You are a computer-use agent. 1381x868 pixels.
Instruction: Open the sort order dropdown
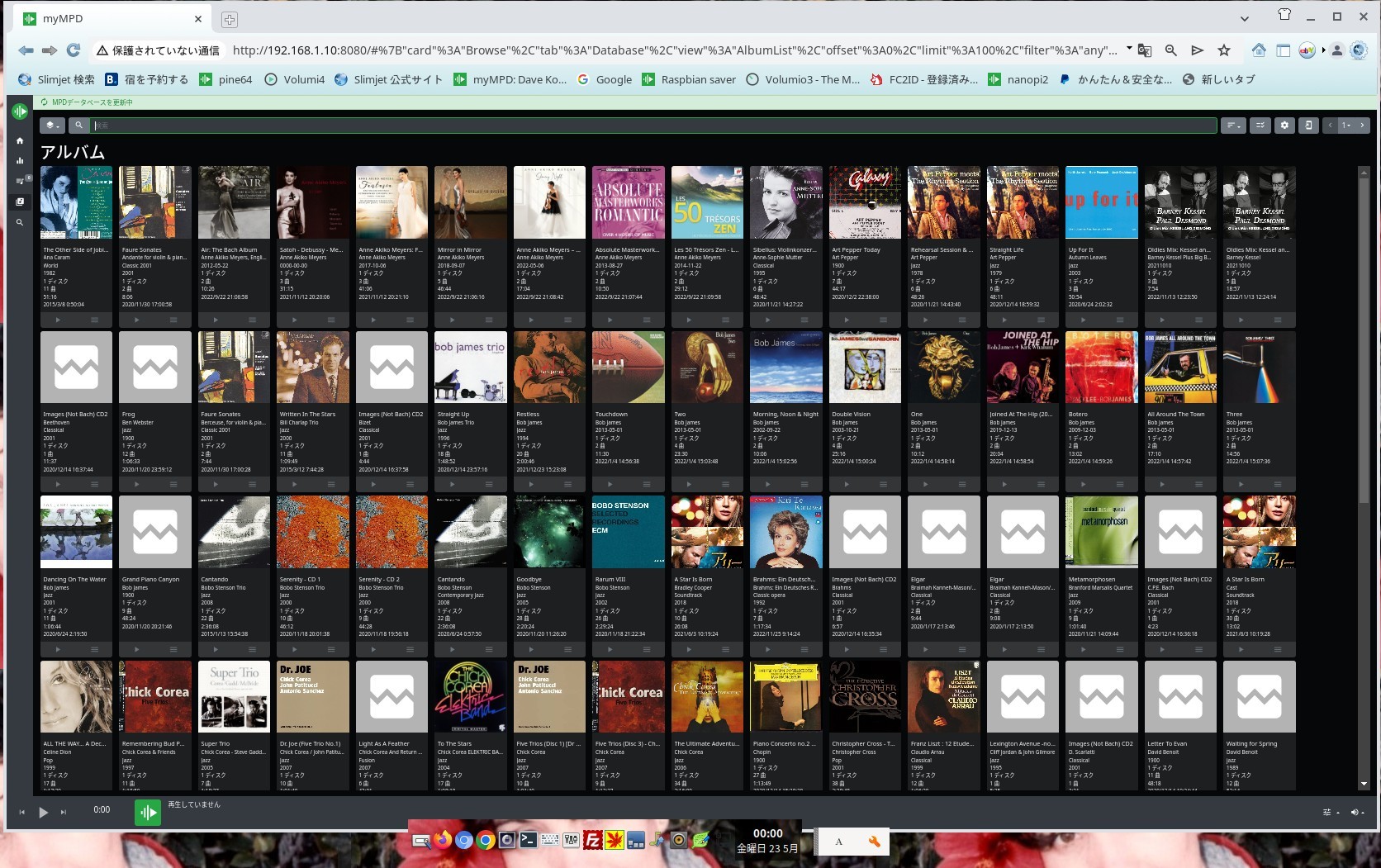(x=1234, y=126)
